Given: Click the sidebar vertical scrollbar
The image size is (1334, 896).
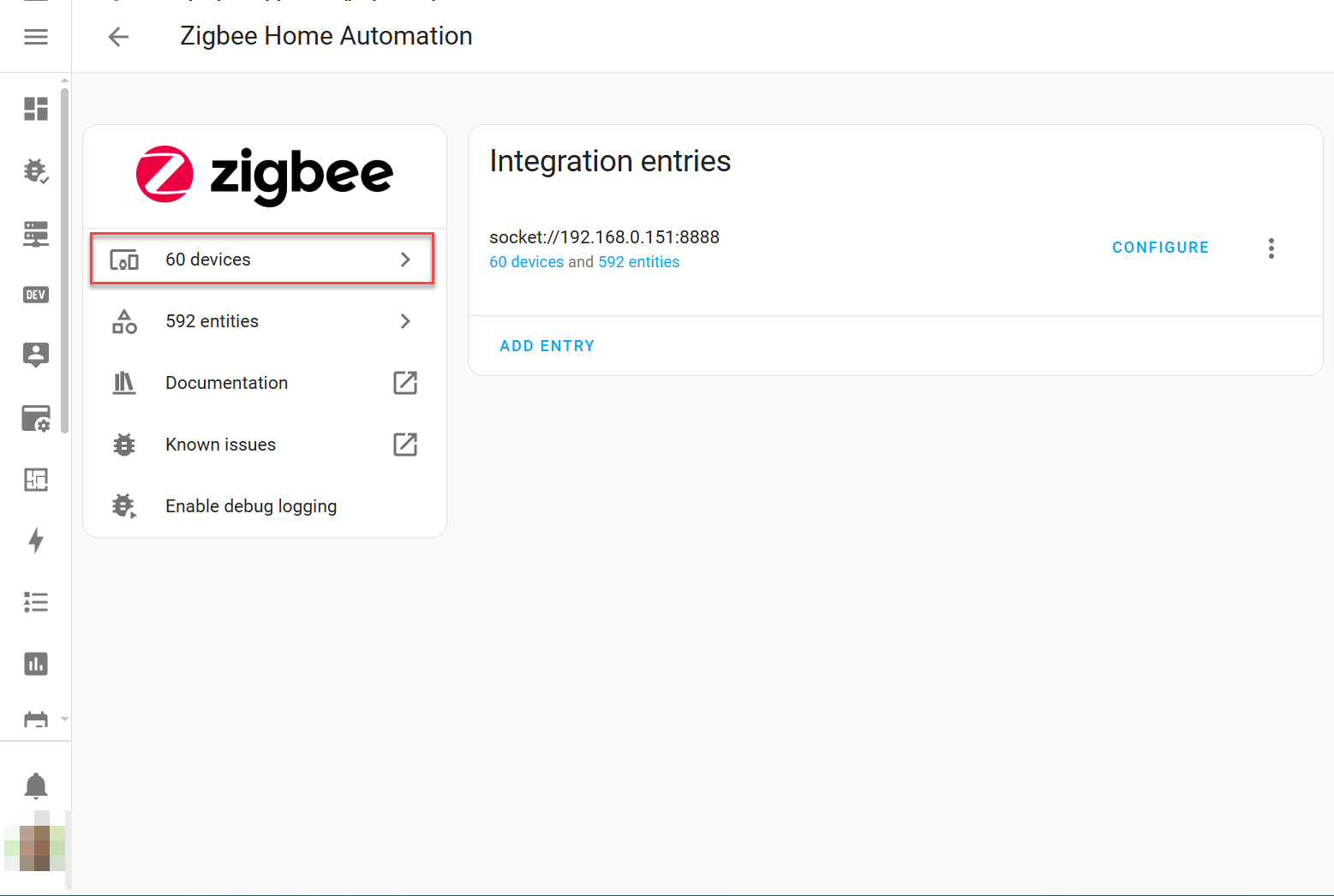Looking at the screenshot, I should coord(64,257).
